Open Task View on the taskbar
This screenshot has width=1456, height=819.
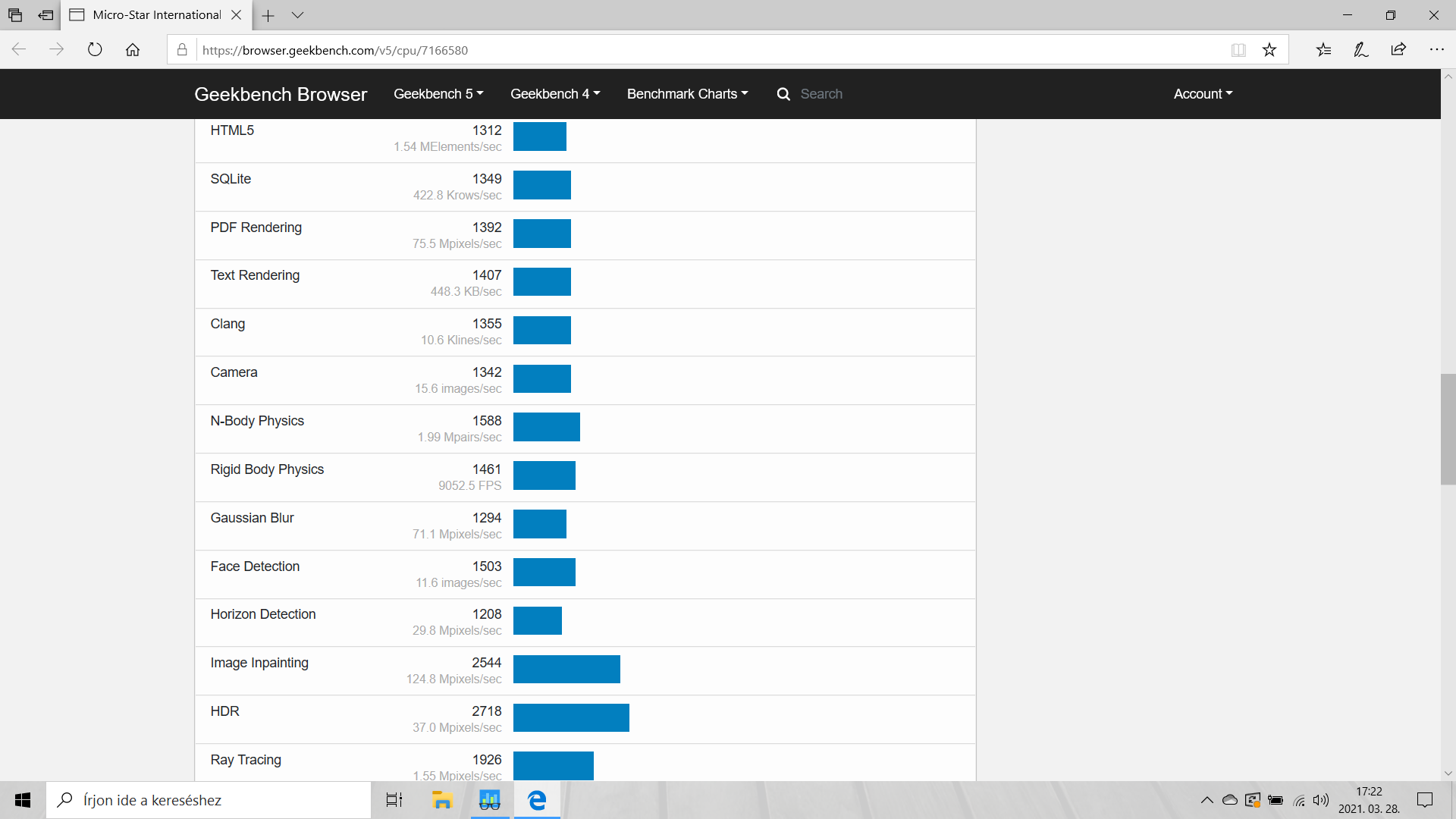tap(394, 800)
